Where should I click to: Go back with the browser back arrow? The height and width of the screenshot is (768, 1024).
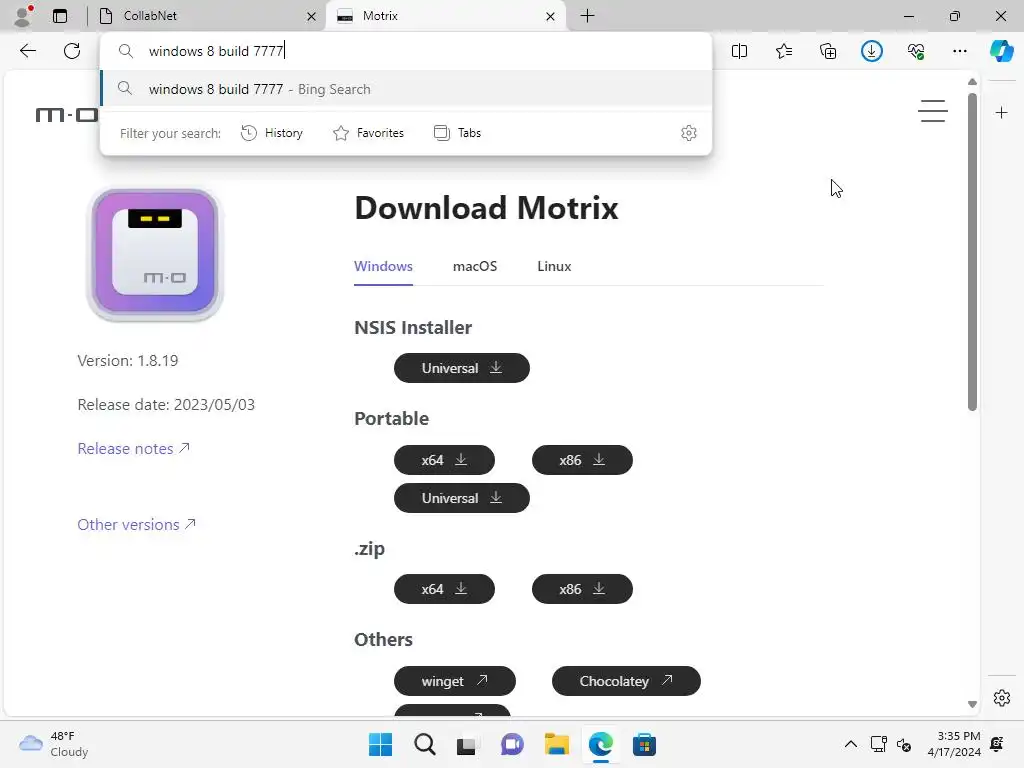point(27,51)
